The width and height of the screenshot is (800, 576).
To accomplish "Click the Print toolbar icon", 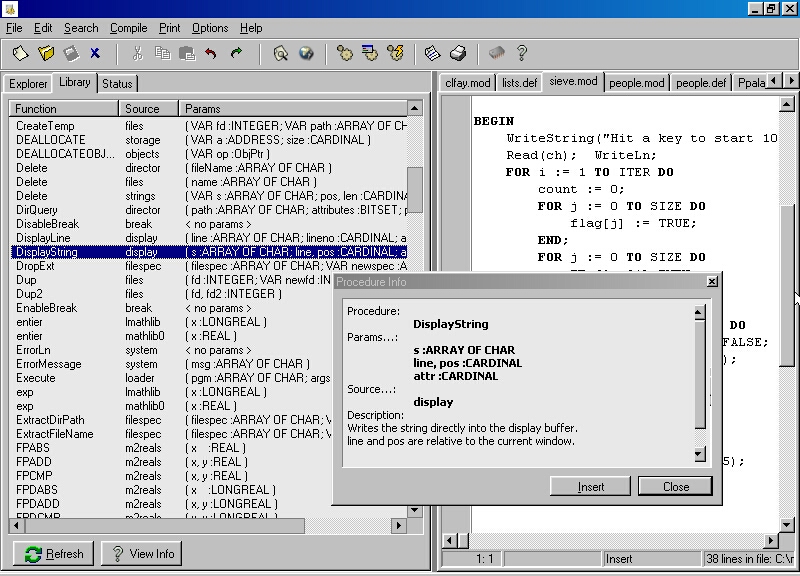I will point(458,53).
